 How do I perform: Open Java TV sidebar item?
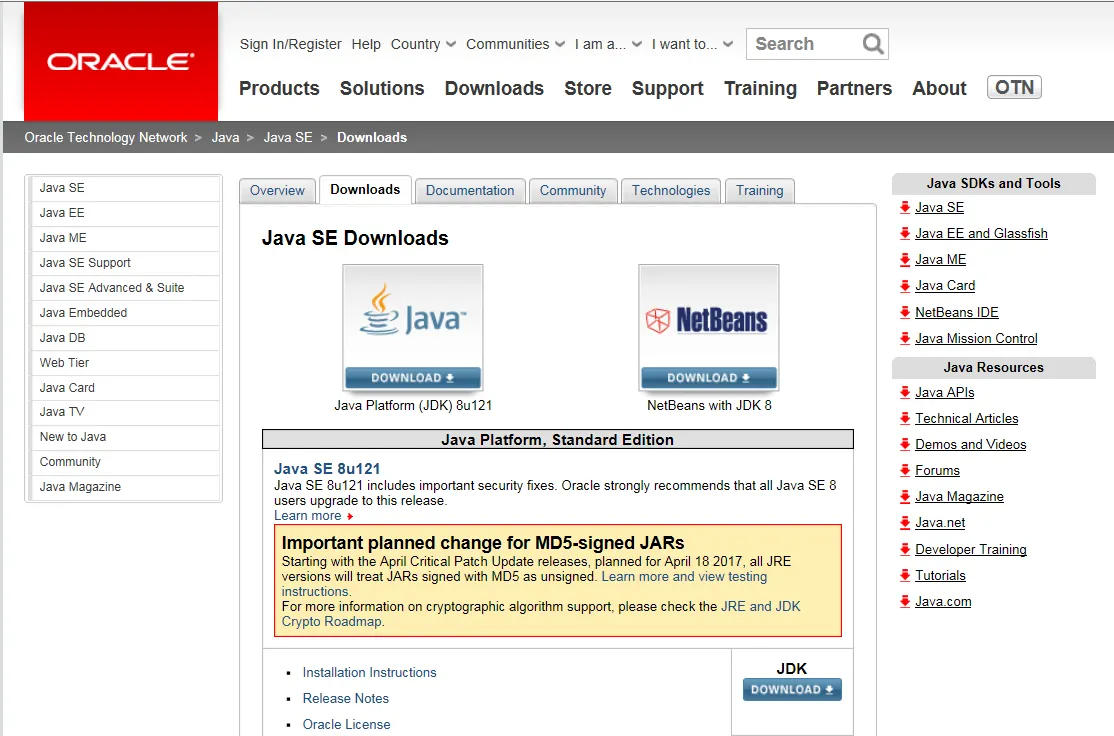click(x=125, y=412)
